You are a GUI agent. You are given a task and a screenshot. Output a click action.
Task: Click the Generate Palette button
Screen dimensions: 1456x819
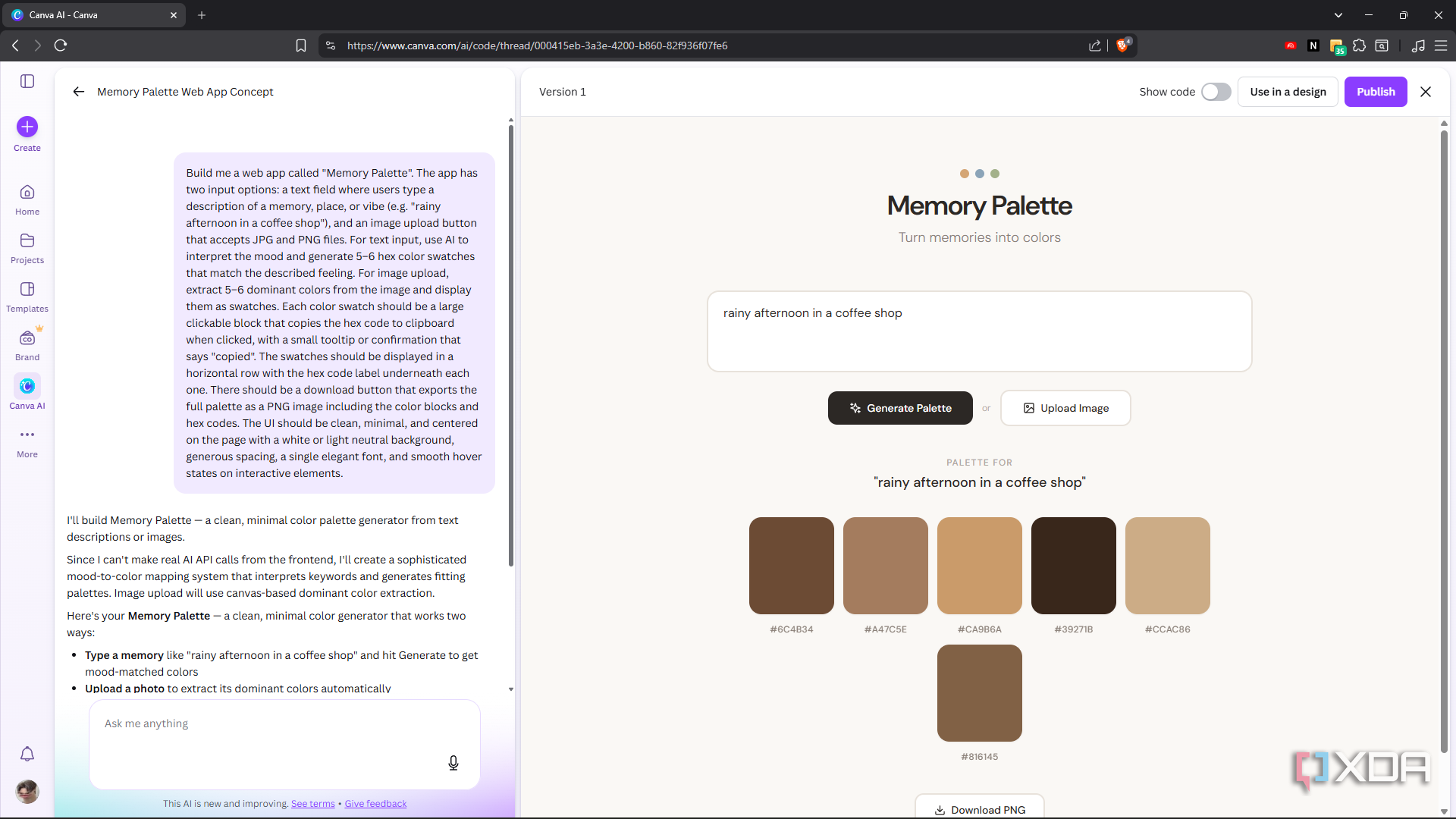point(900,408)
